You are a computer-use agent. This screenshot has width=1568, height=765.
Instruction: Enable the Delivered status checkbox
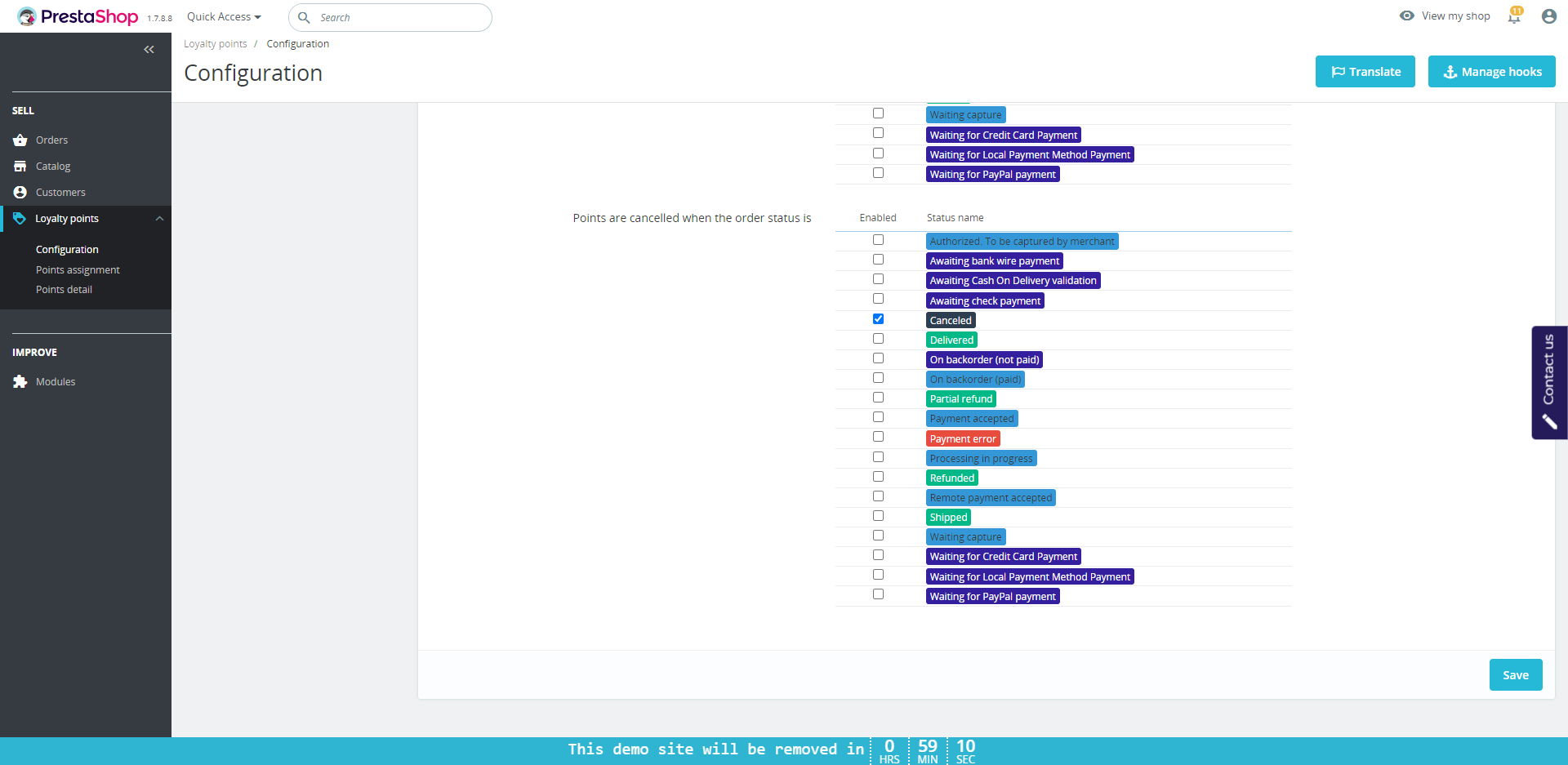pos(878,339)
